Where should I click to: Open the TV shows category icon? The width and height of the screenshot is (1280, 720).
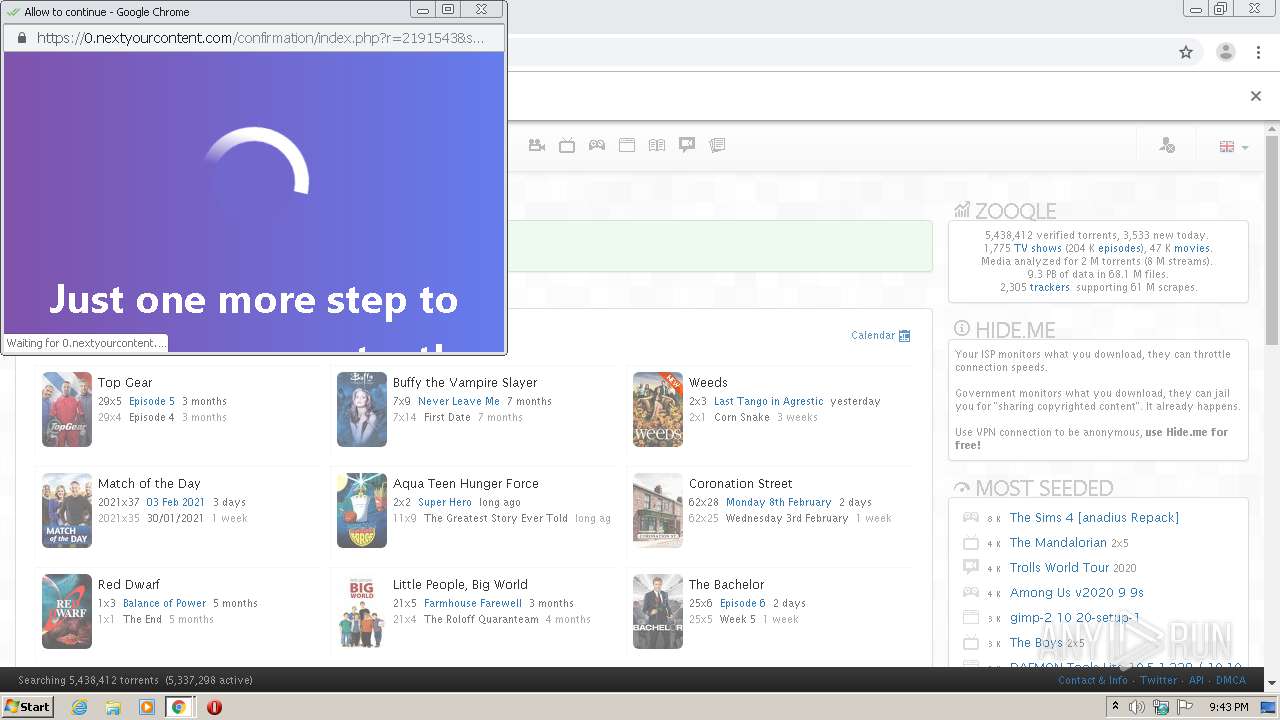pos(567,145)
